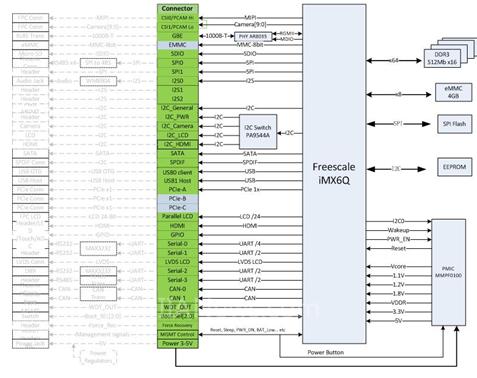Click the EMMC connector row
Screen dimensions: 477x378
coord(178,45)
